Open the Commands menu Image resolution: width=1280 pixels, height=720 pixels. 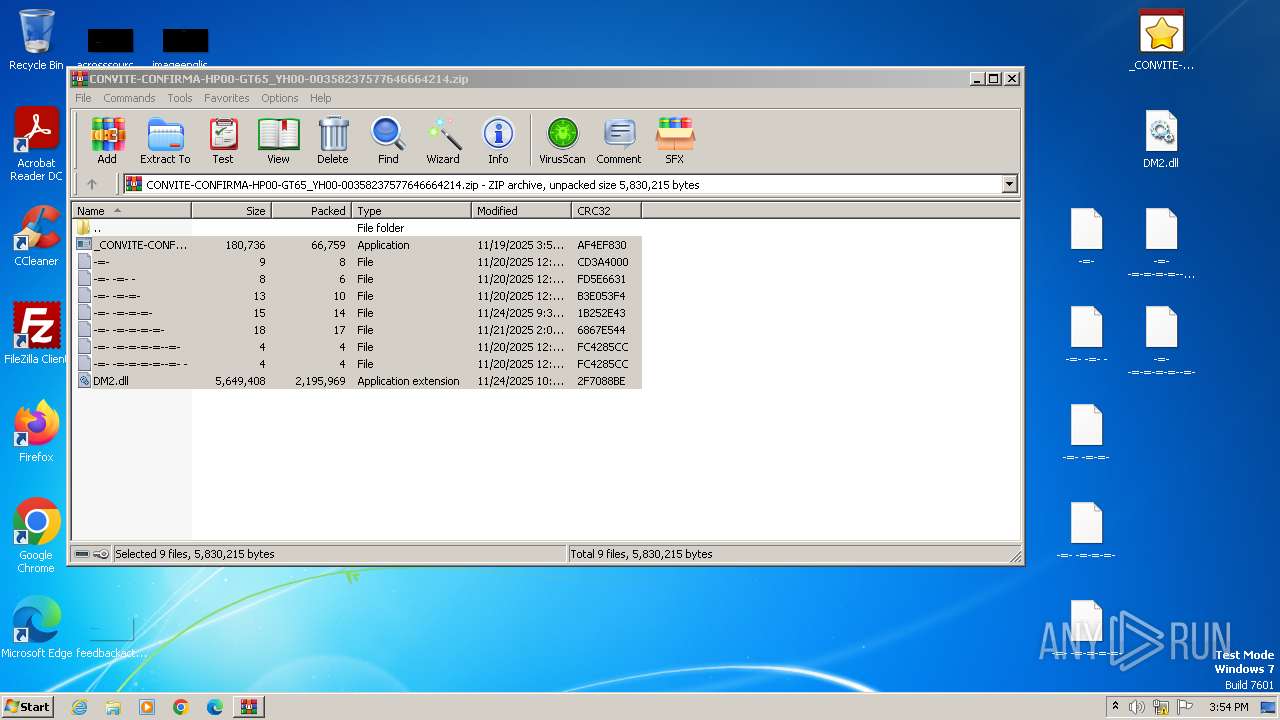coord(129,98)
